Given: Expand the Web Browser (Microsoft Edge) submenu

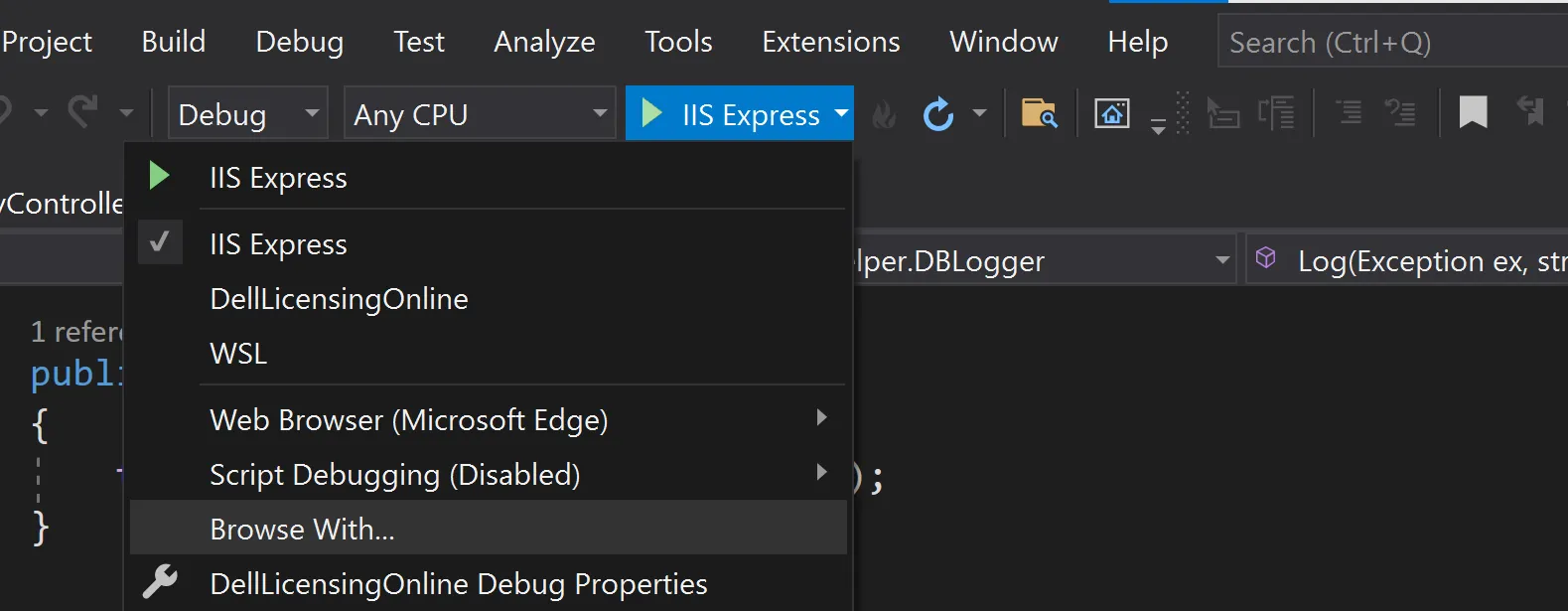Looking at the screenshot, I should [408, 420].
